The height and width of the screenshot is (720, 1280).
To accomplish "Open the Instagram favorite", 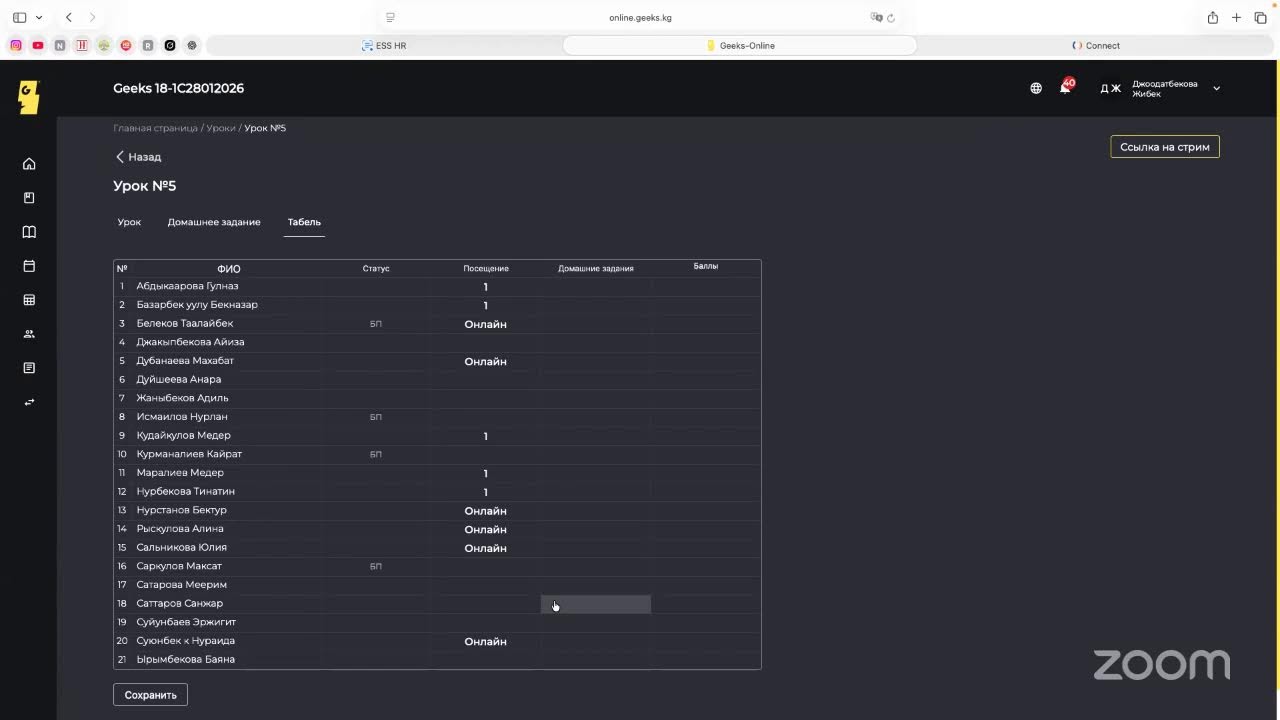I will point(16,45).
